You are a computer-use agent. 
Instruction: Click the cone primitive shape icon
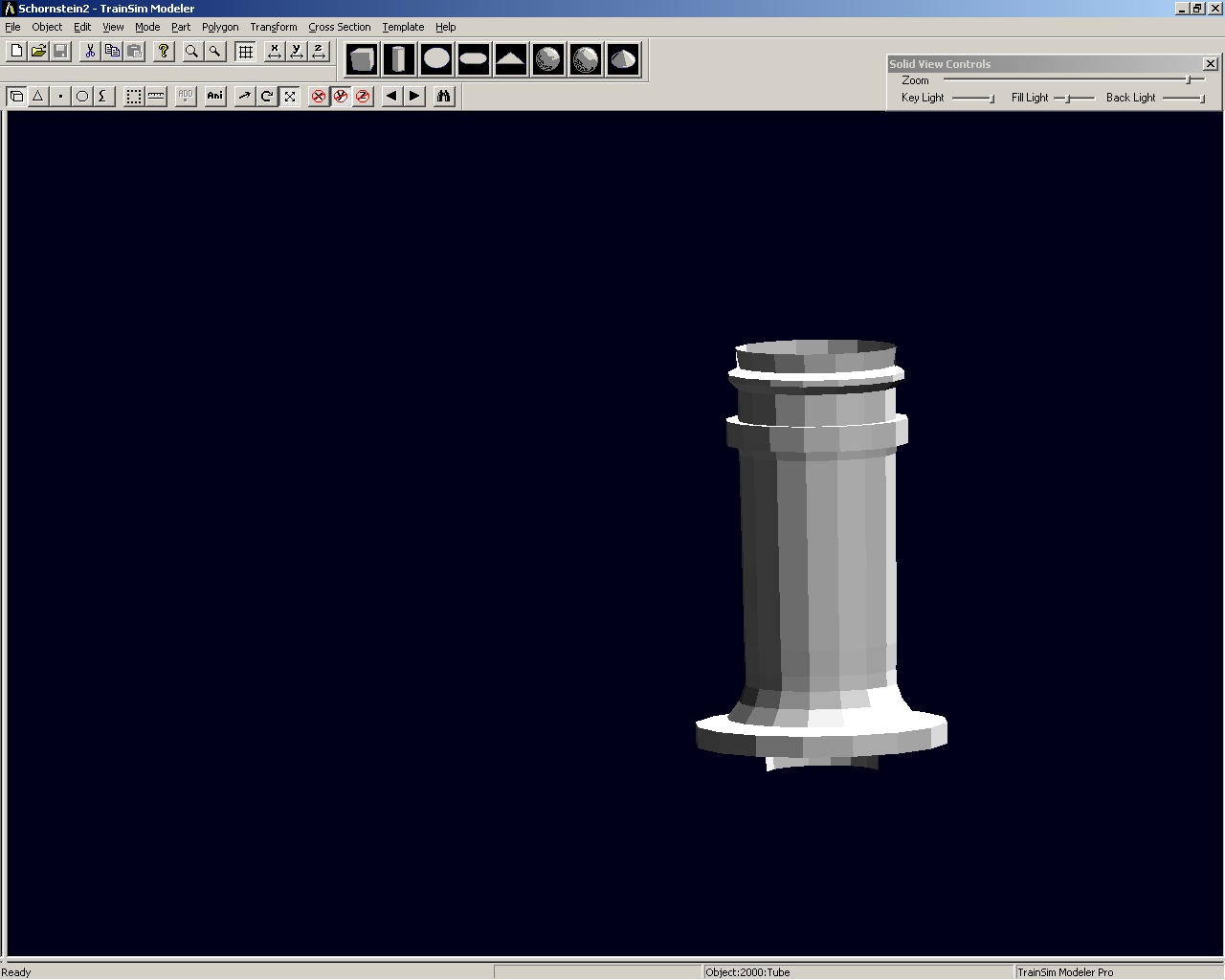(623, 59)
